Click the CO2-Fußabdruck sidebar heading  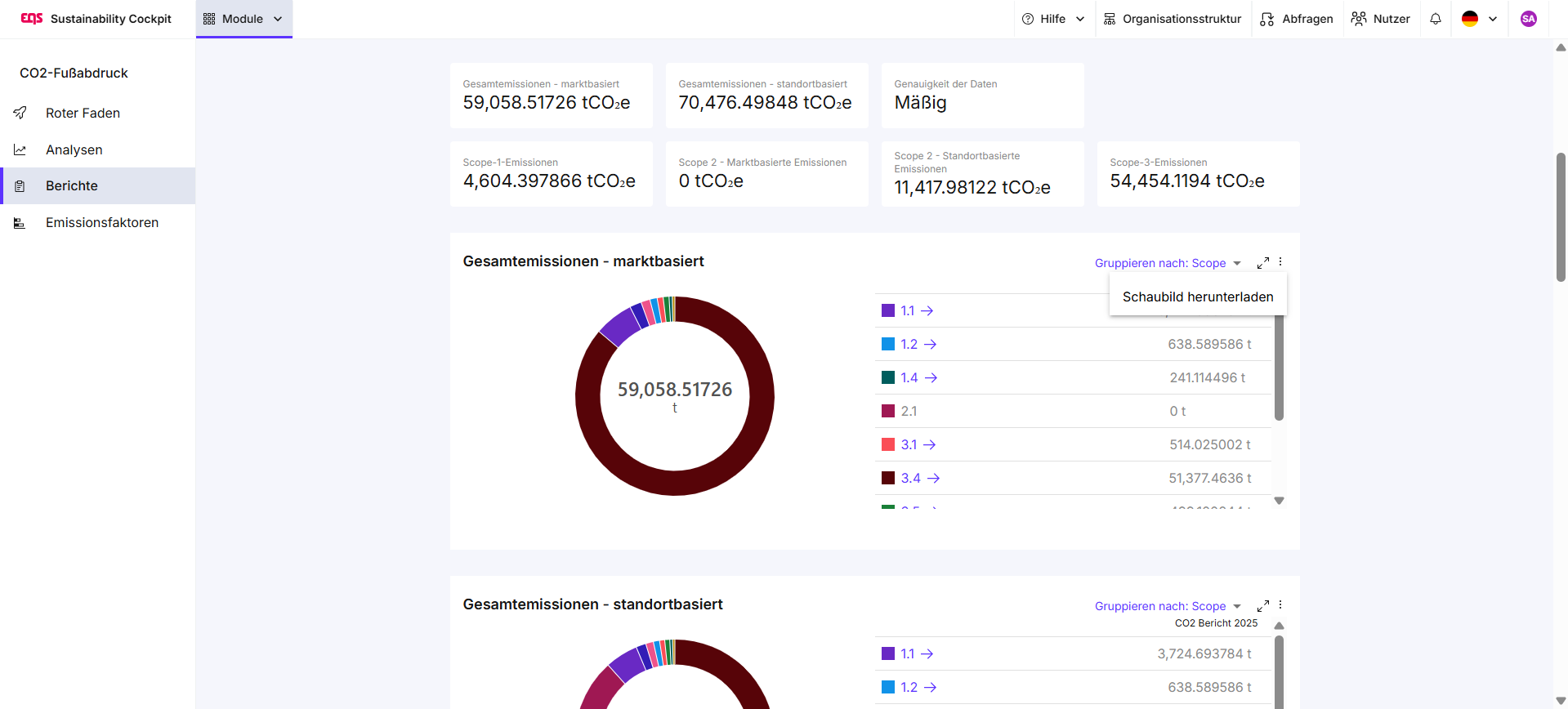74,73
